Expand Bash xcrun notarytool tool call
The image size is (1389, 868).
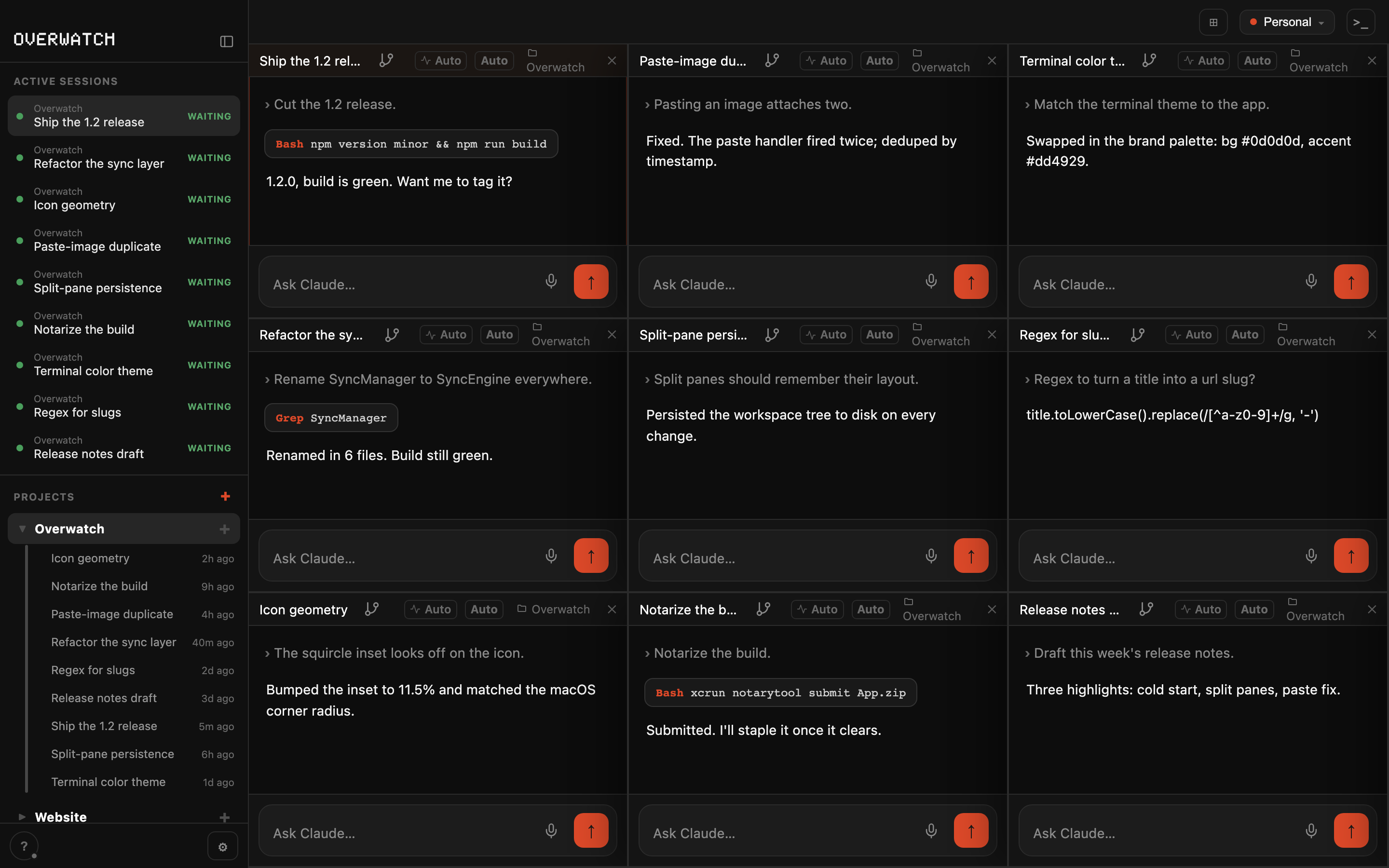781,693
